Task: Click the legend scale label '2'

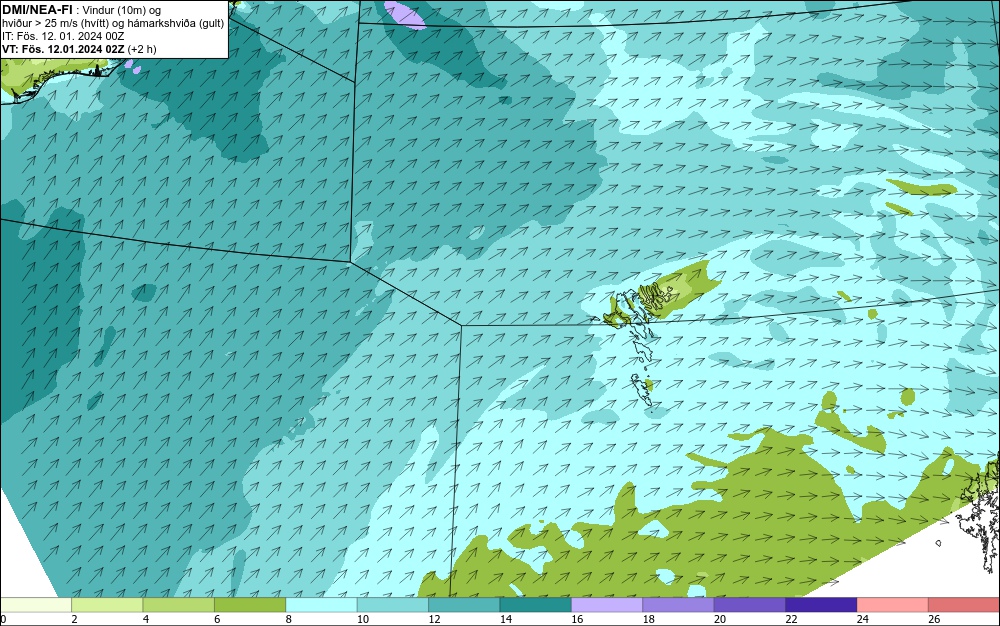Action: coord(75,619)
